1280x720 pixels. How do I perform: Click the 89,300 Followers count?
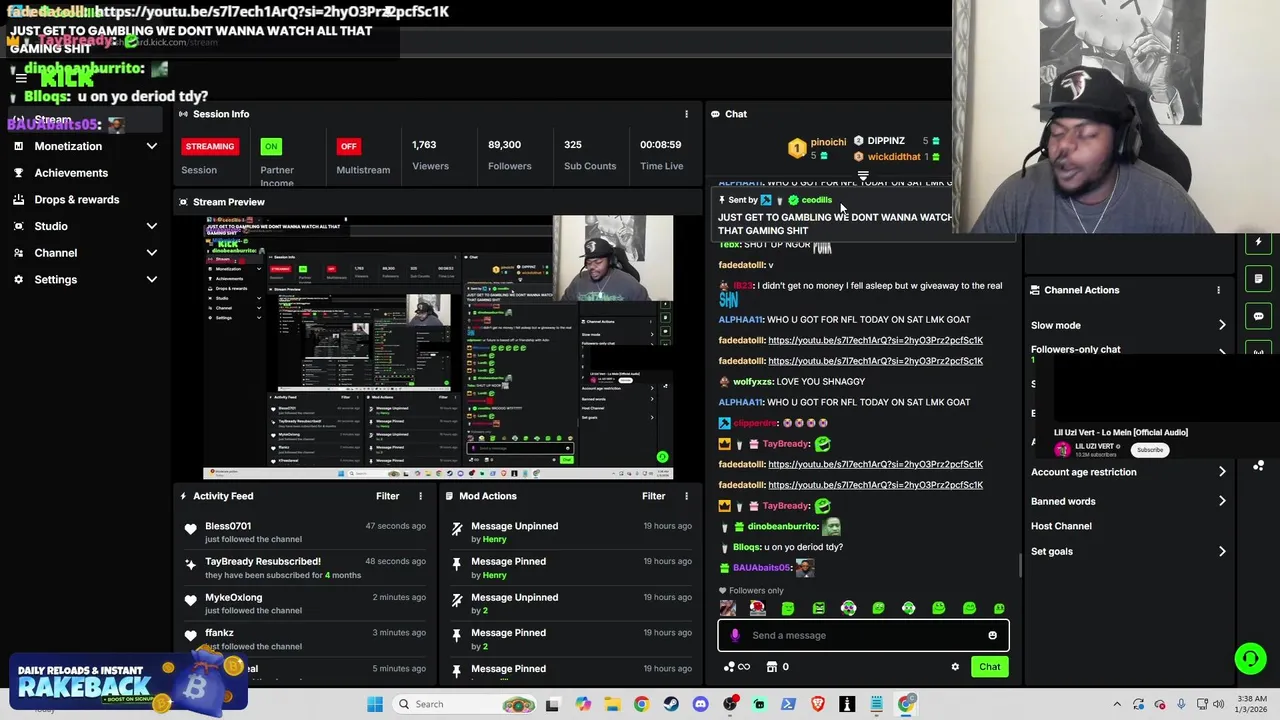(x=504, y=145)
